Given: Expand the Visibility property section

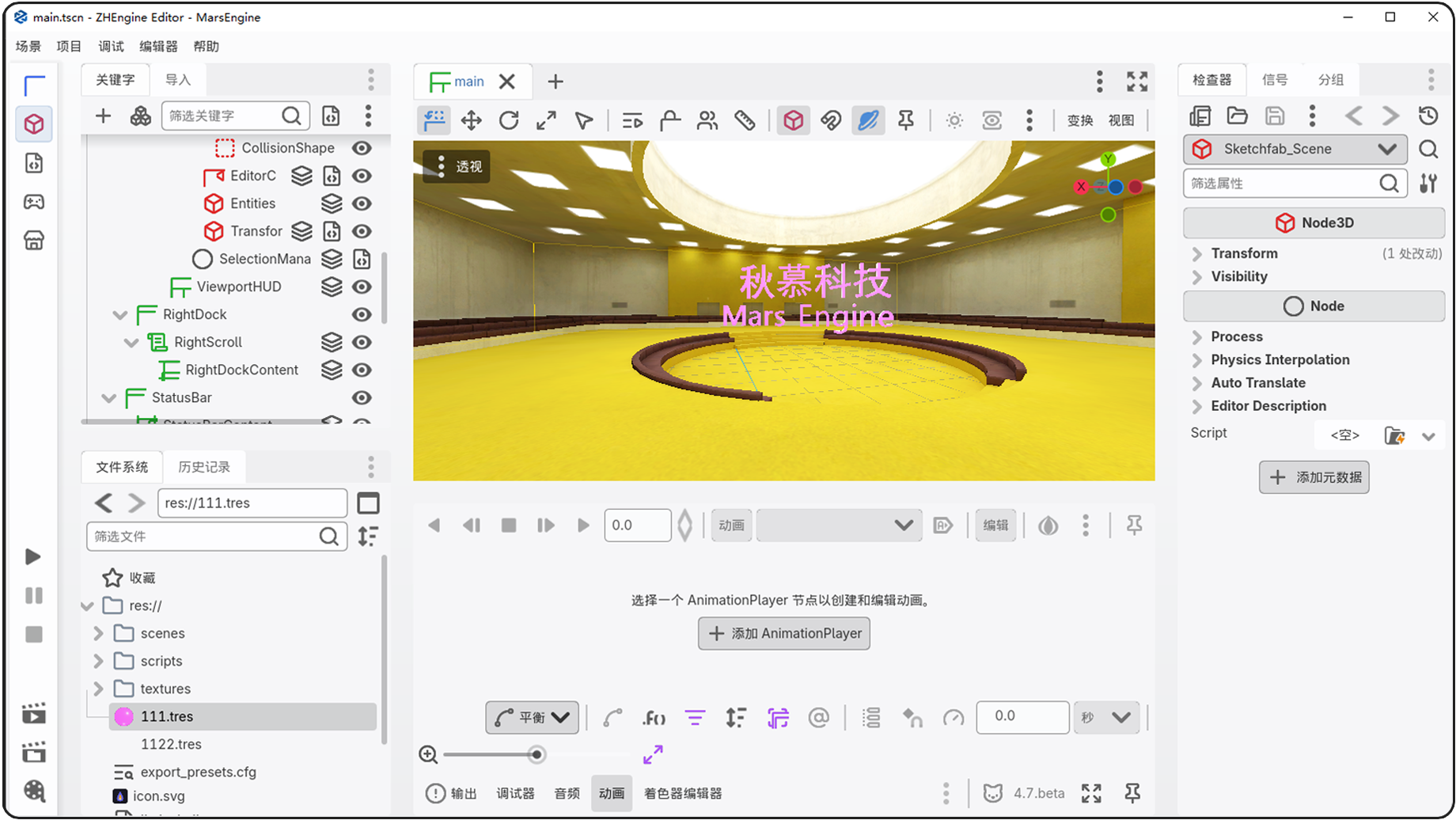Looking at the screenshot, I should tap(1197, 277).
